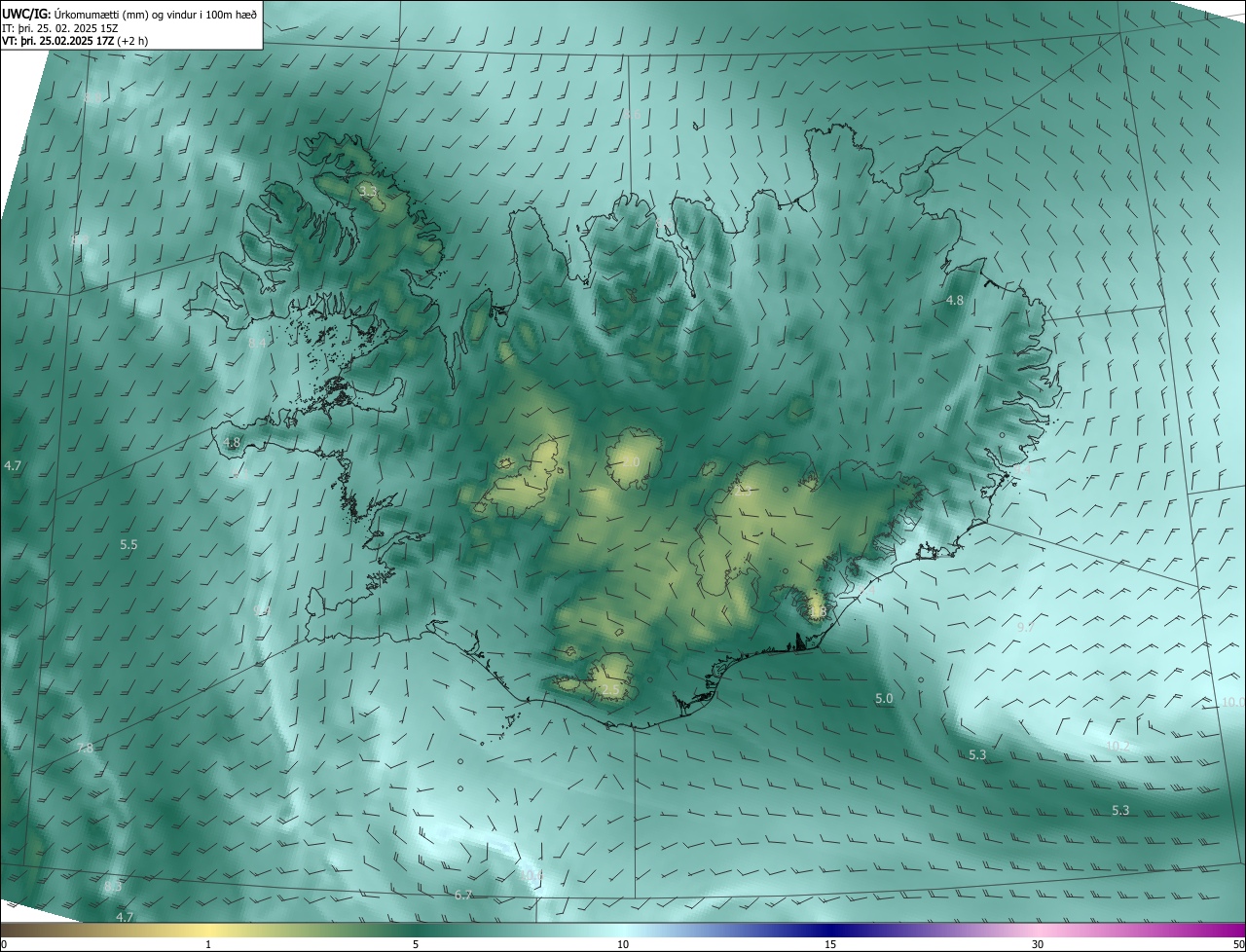Click the 'VT: þri. 25.02.2025 17Z (+2 h)' line
Viewport: 1246px width, 952px height.
point(75,41)
